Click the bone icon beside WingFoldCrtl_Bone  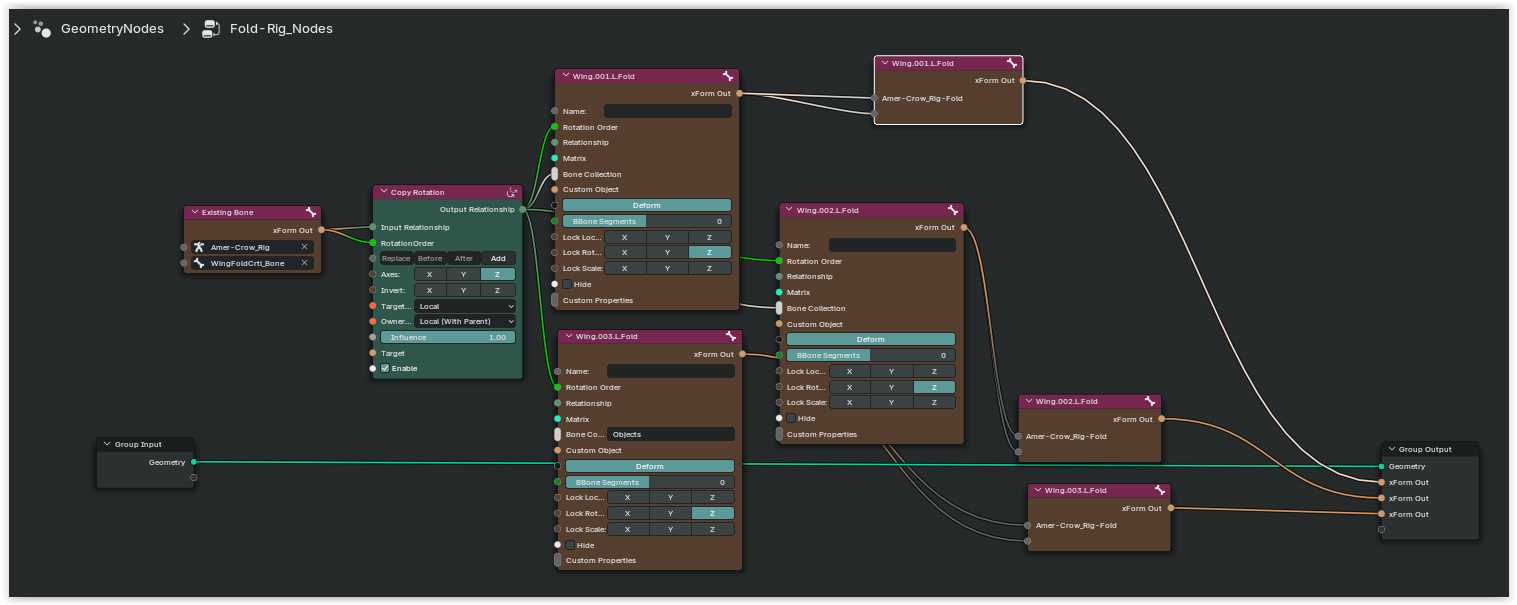199,263
